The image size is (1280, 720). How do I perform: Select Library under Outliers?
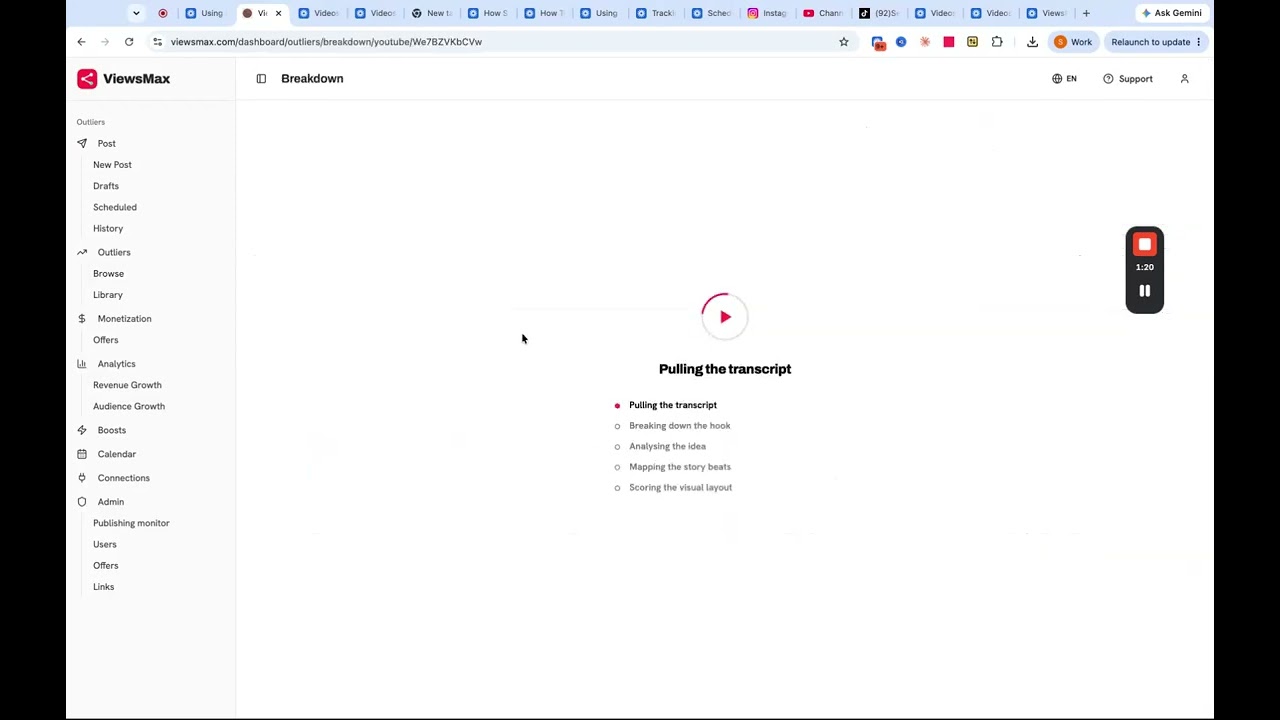coord(108,295)
